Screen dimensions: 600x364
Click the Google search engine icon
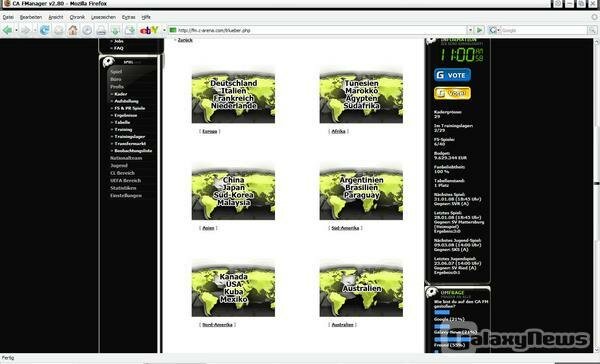pos(492,30)
